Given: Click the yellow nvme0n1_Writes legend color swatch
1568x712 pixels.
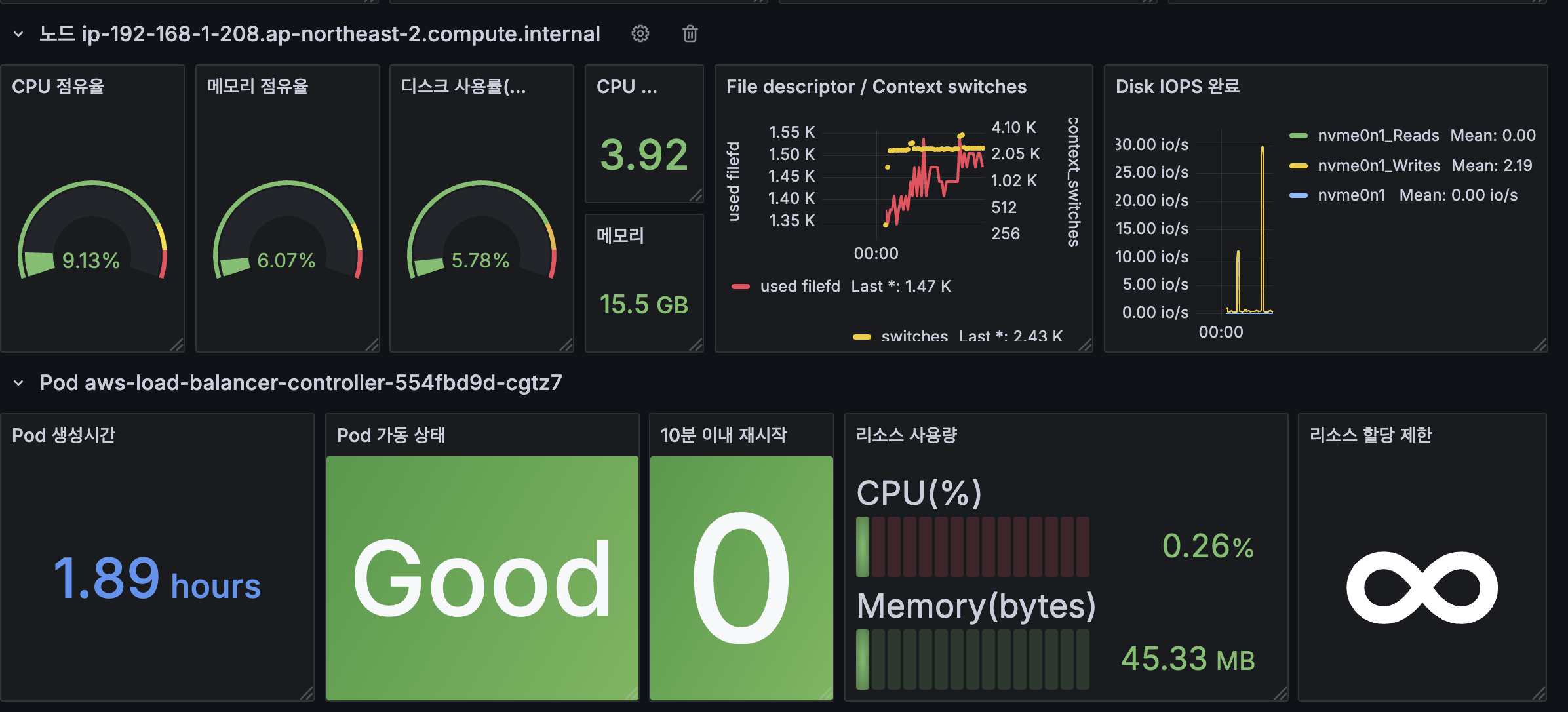Looking at the screenshot, I should coord(1298,166).
